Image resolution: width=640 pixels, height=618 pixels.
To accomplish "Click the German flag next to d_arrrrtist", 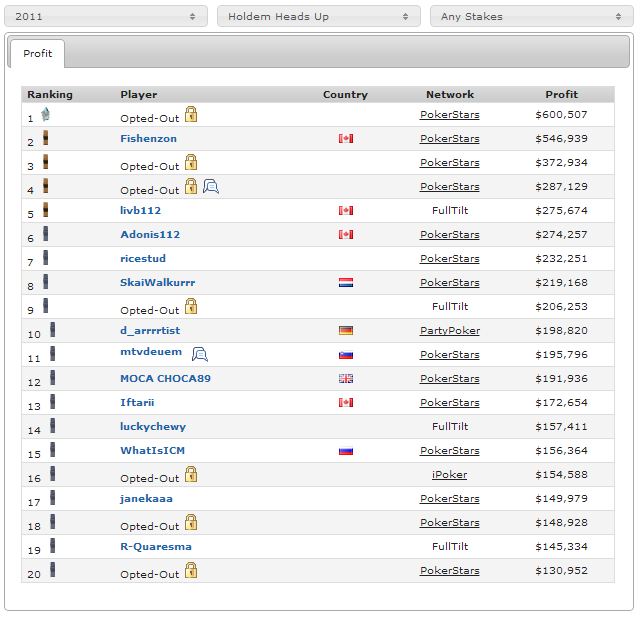I will [x=346, y=331].
